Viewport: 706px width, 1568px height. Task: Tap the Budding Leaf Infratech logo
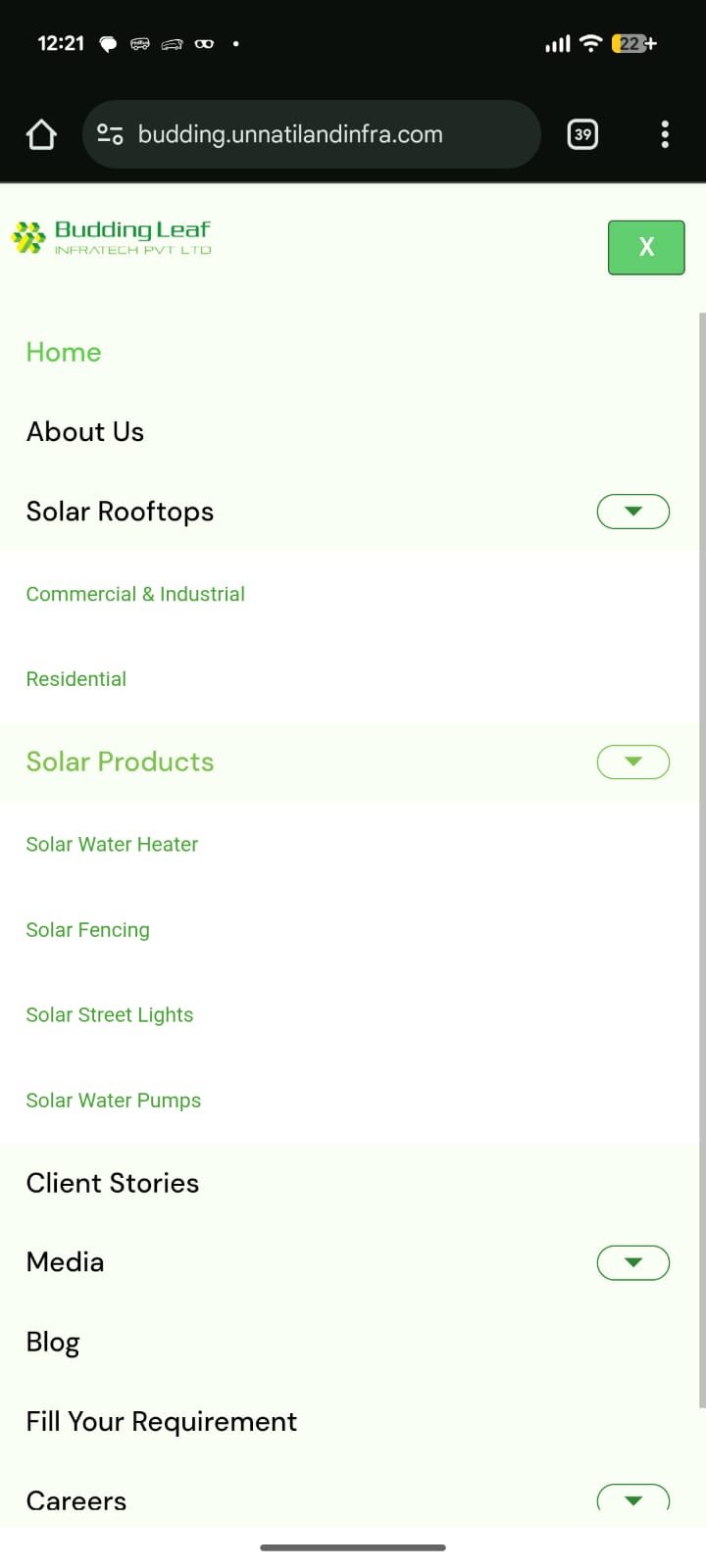point(112,237)
